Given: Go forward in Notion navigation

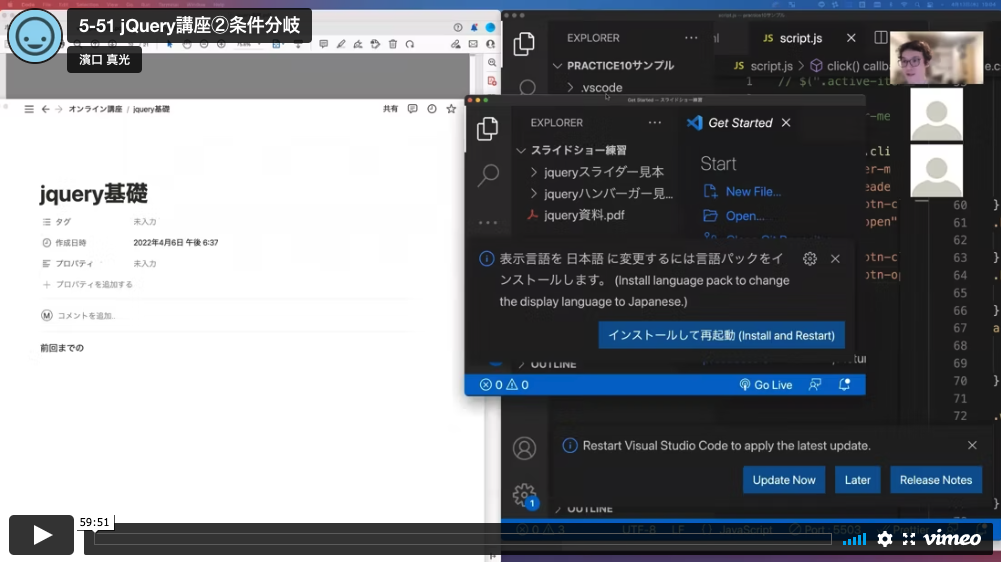Looking at the screenshot, I should coord(59,109).
